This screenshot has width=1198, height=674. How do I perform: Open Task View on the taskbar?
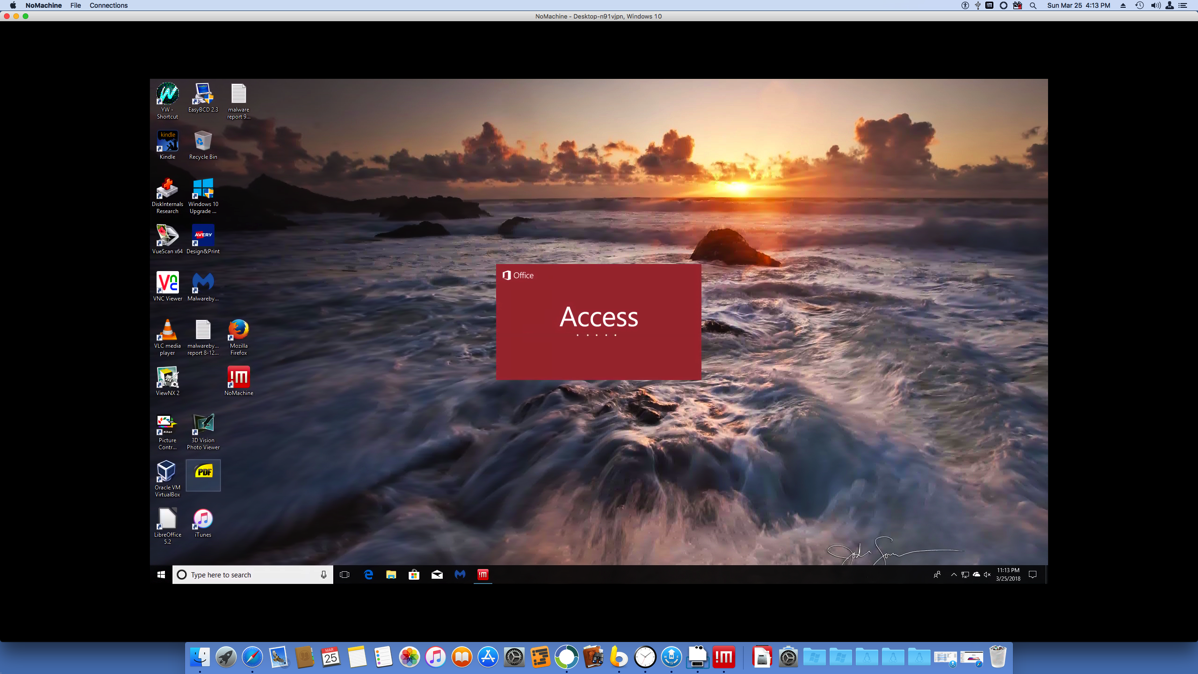pos(345,575)
